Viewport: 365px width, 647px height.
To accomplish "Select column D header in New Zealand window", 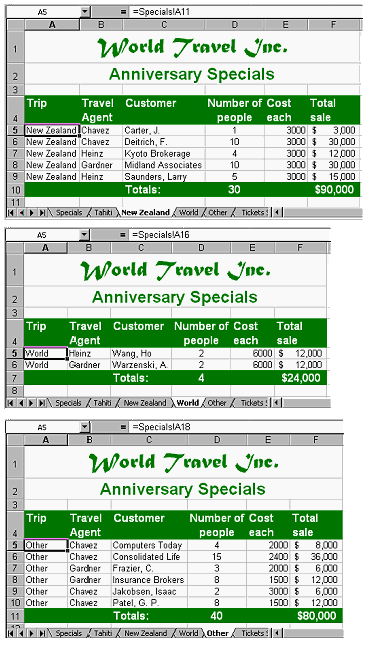I will point(235,25).
